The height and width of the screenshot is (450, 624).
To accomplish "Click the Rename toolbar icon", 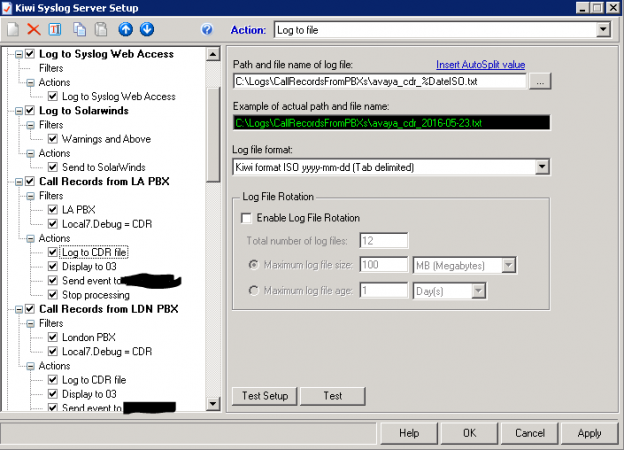I will coord(56,30).
